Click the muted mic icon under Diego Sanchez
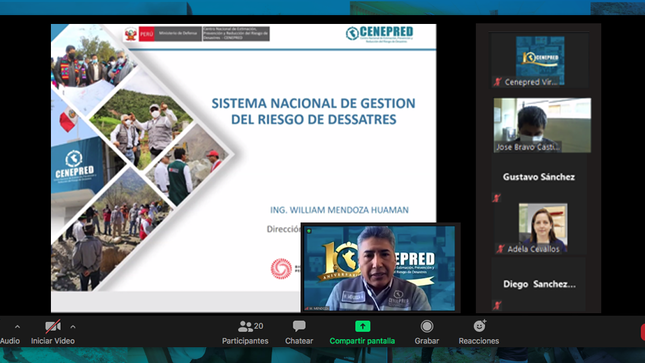 coord(497,305)
